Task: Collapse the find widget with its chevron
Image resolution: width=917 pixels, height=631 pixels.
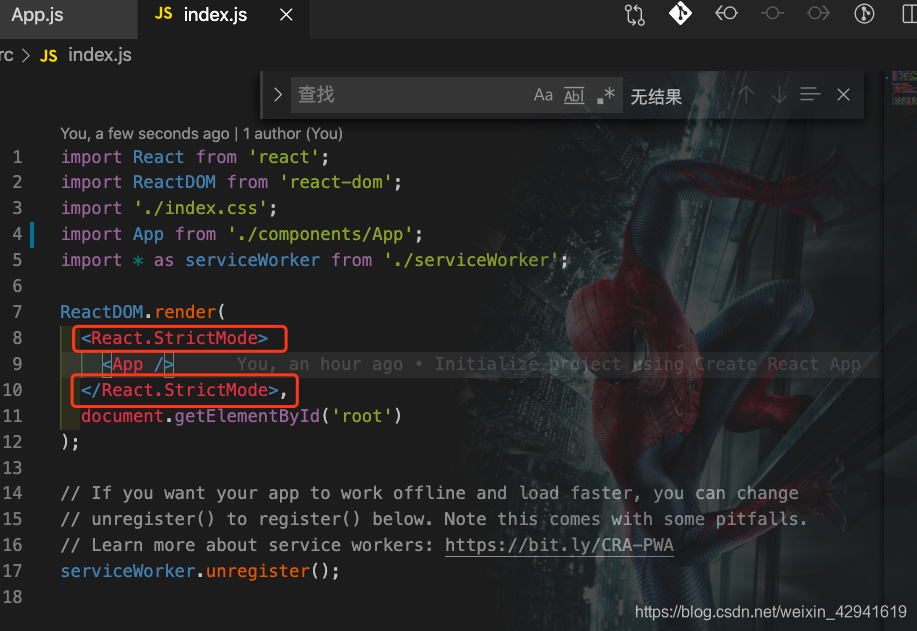Action: [x=277, y=95]
